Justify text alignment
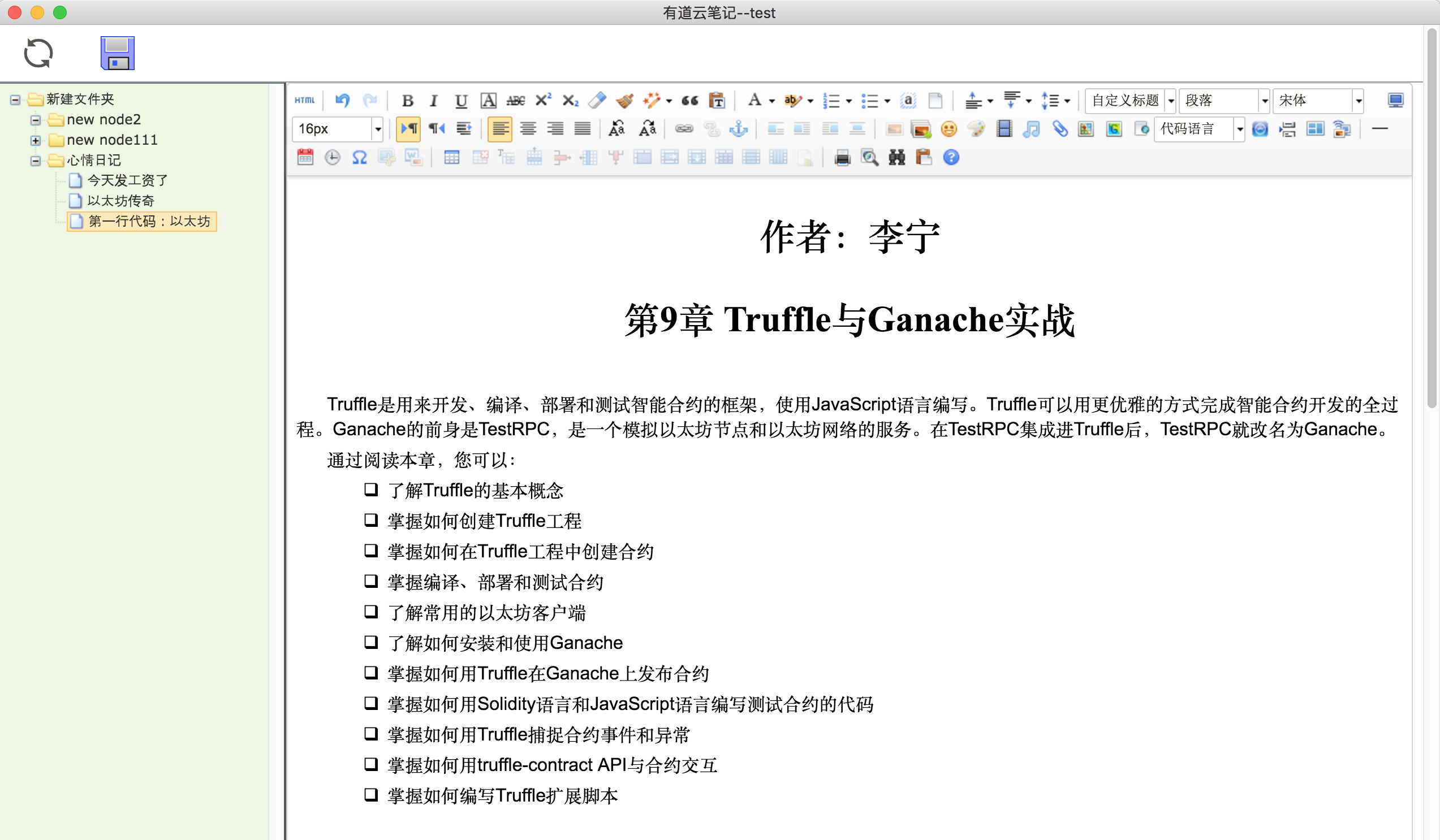The height and width of the screenshot is (840, 1440). (x=583, y=129)
